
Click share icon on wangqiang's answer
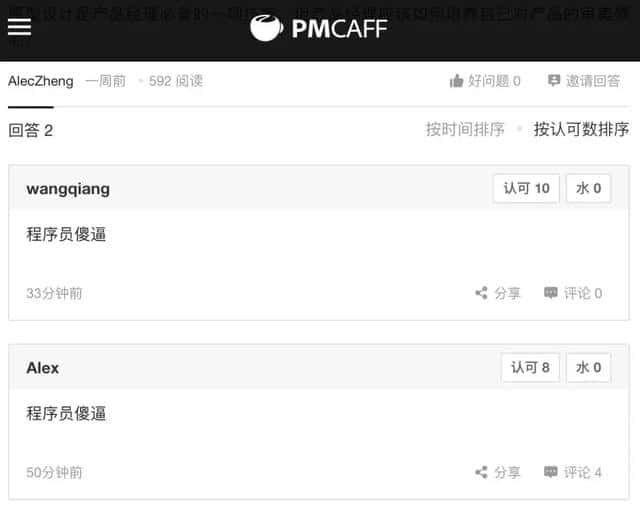[482, 293]
